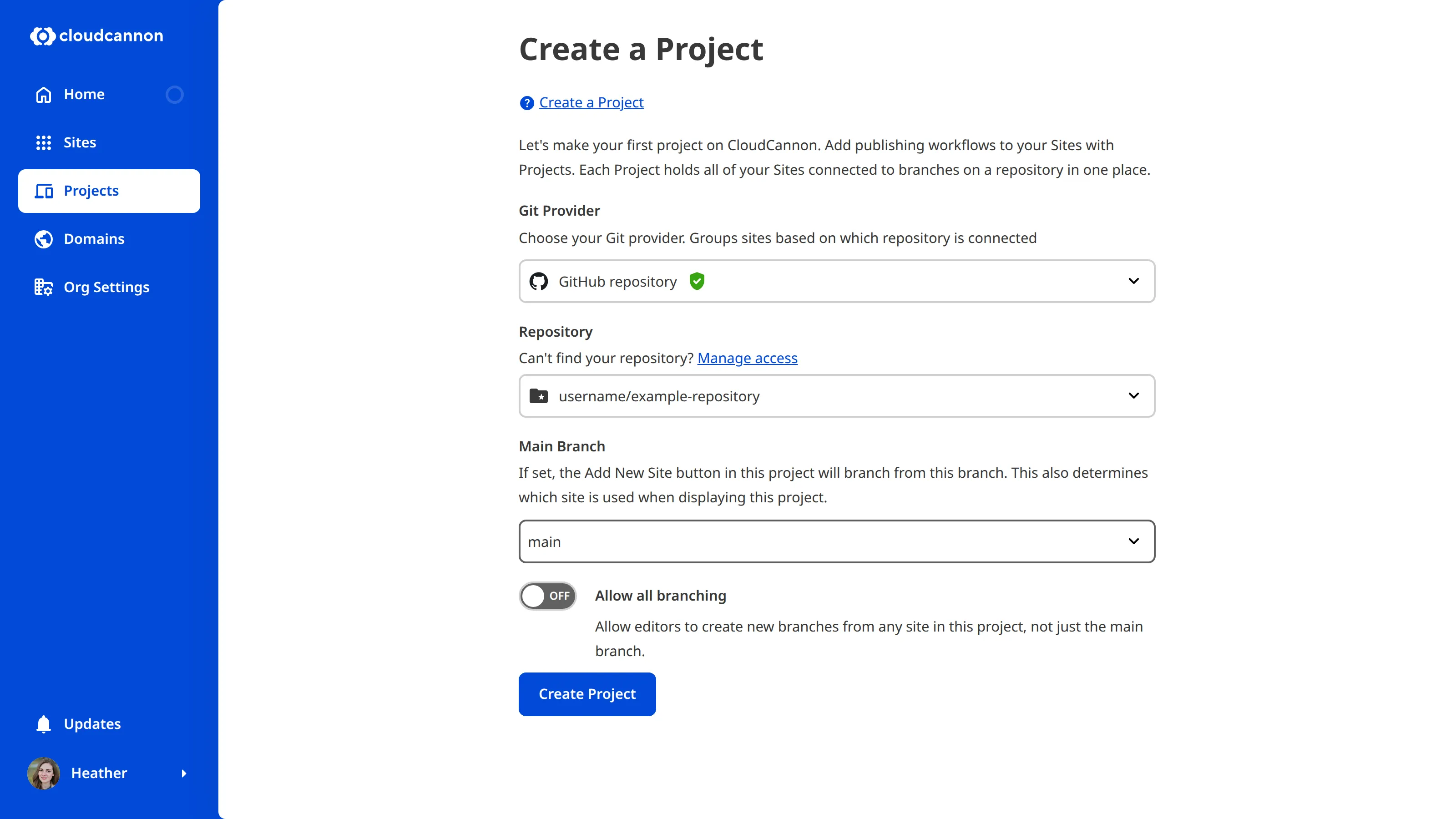Click the green verified shield badge
Screen dimensions: 1456x819
click(x=697, y=281)
